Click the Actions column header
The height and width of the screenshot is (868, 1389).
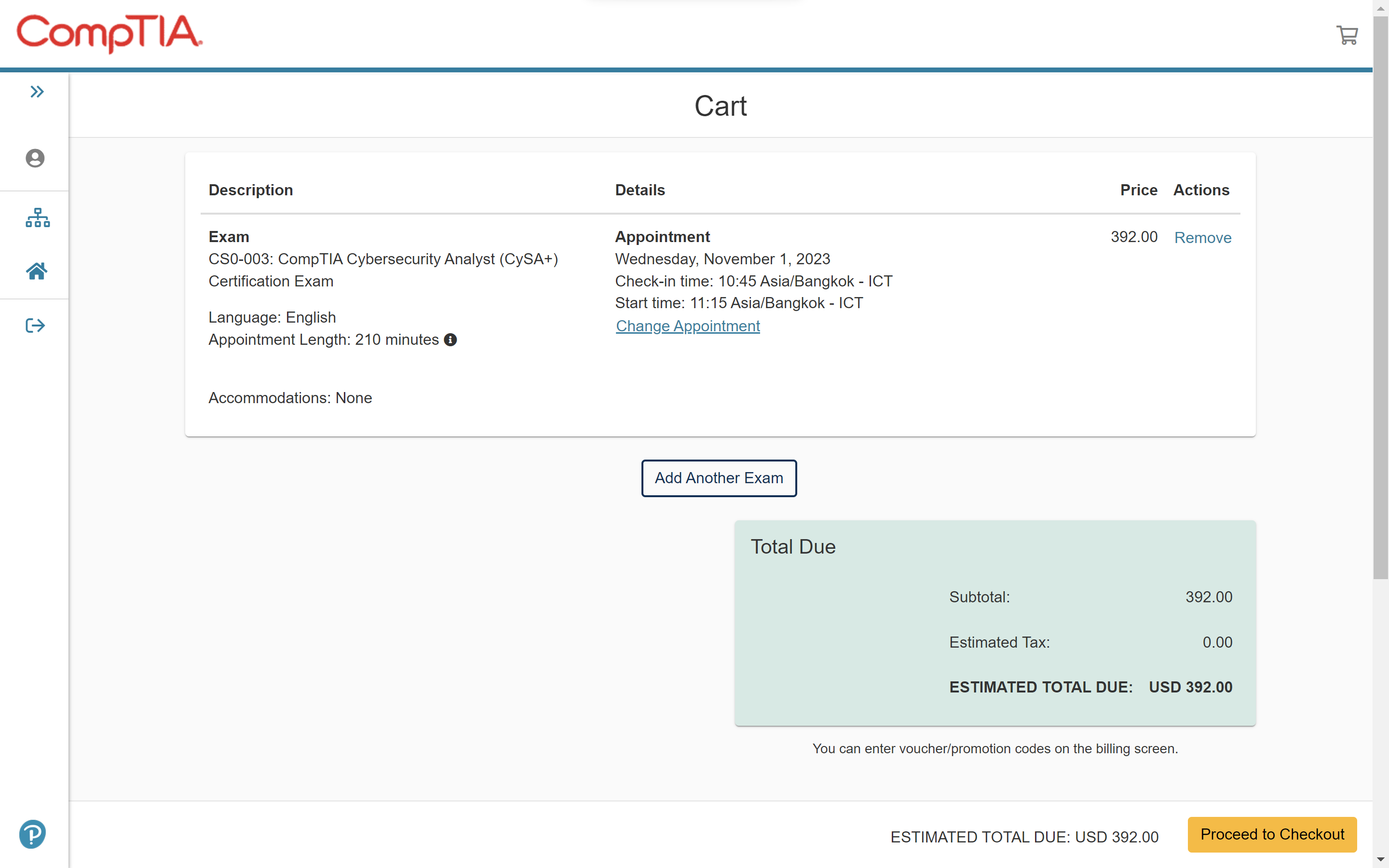pos(1201,190)
